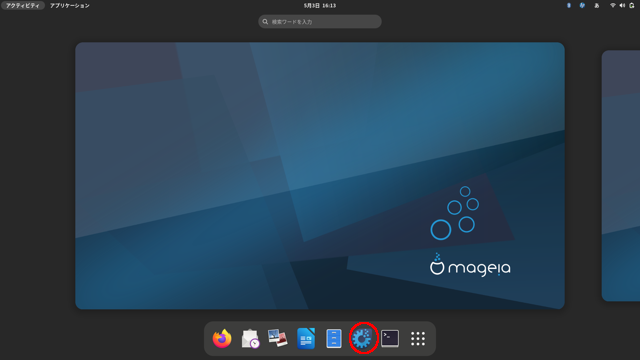This screenshot has height=360, width=640.
Task: Open the Shotwell photo manager icon
Action: click(278, 338)
